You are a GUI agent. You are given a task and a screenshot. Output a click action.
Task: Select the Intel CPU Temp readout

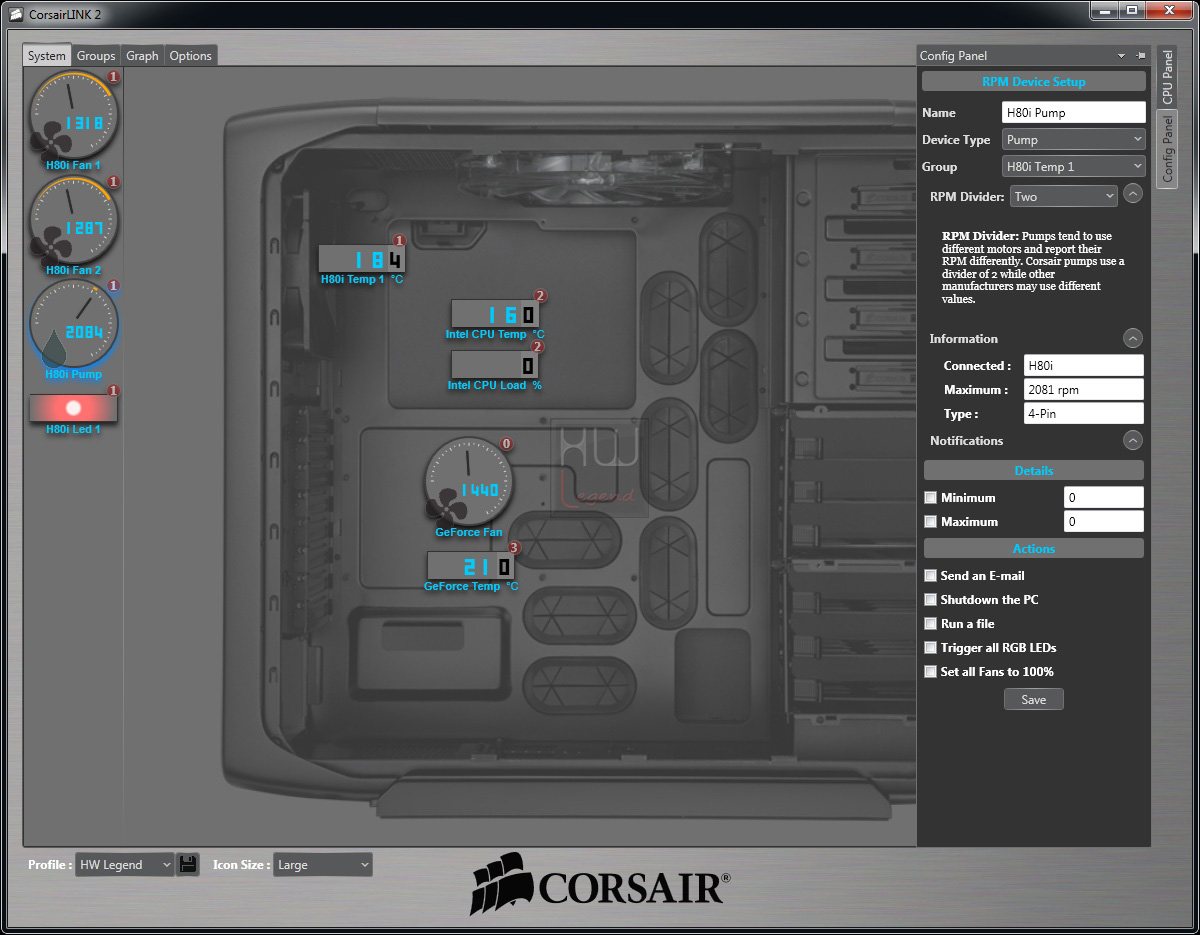(x=495, y=314)
